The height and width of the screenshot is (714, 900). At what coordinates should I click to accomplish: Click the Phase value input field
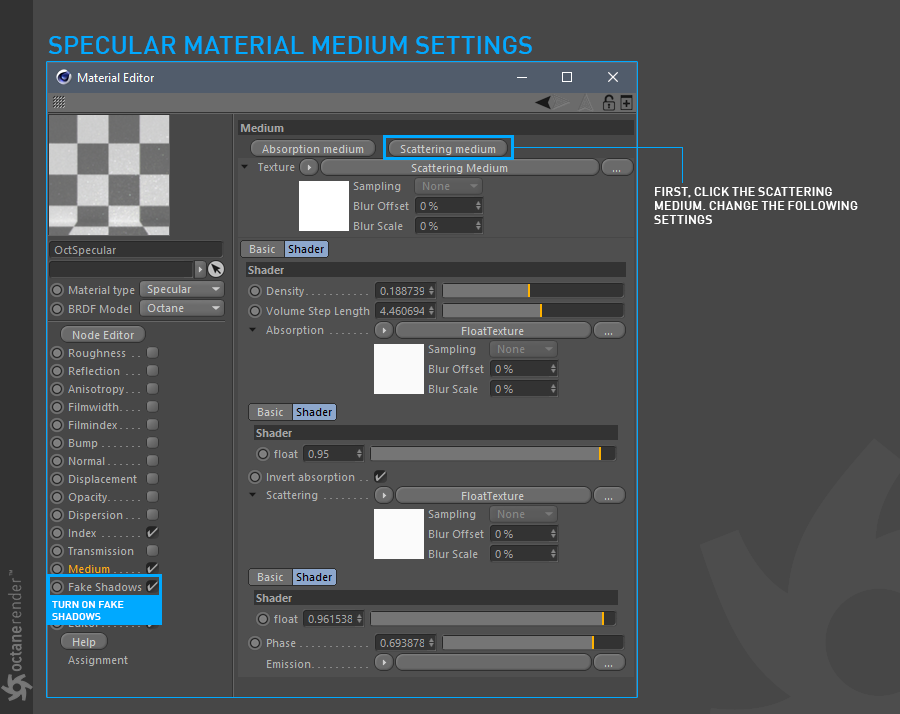[x=405, y=643]
